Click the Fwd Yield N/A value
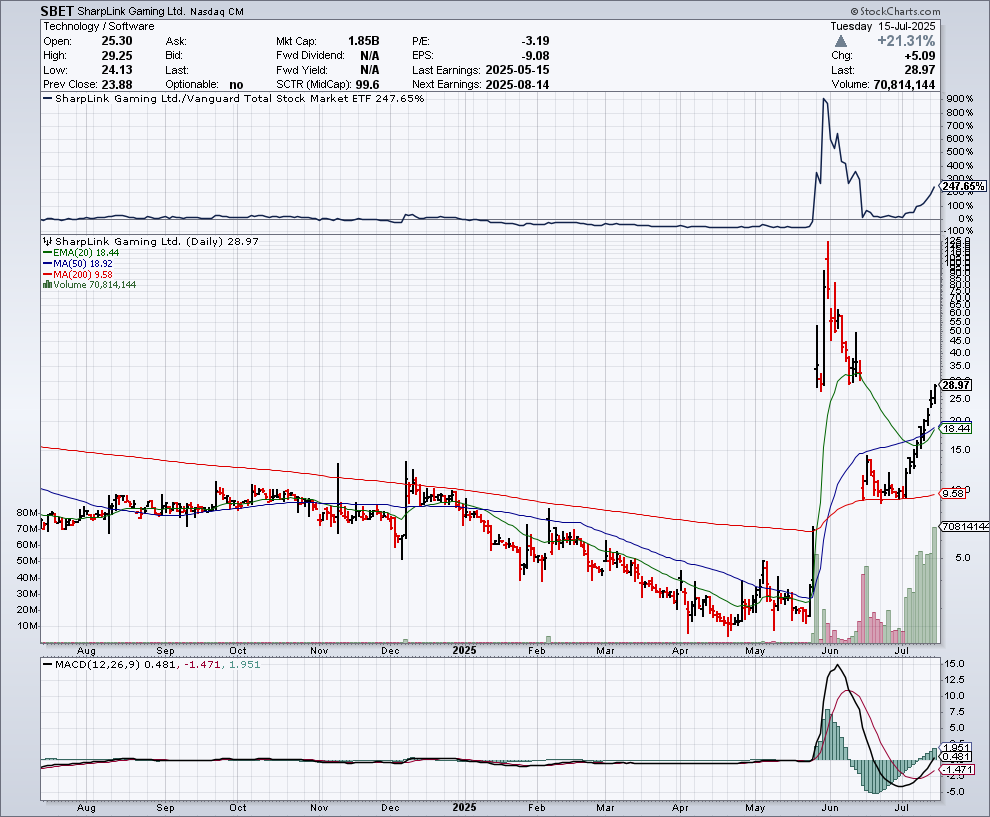 pos(370,70)
